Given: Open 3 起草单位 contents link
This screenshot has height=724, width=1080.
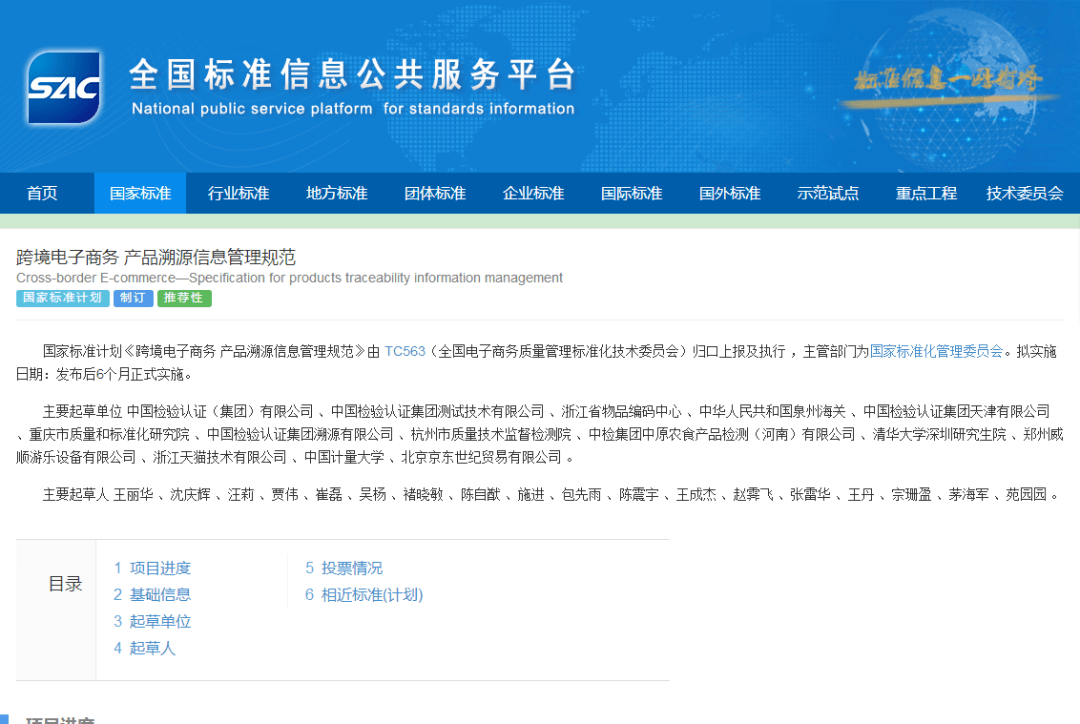Looking at the screenshot, I should pos(152,621).
